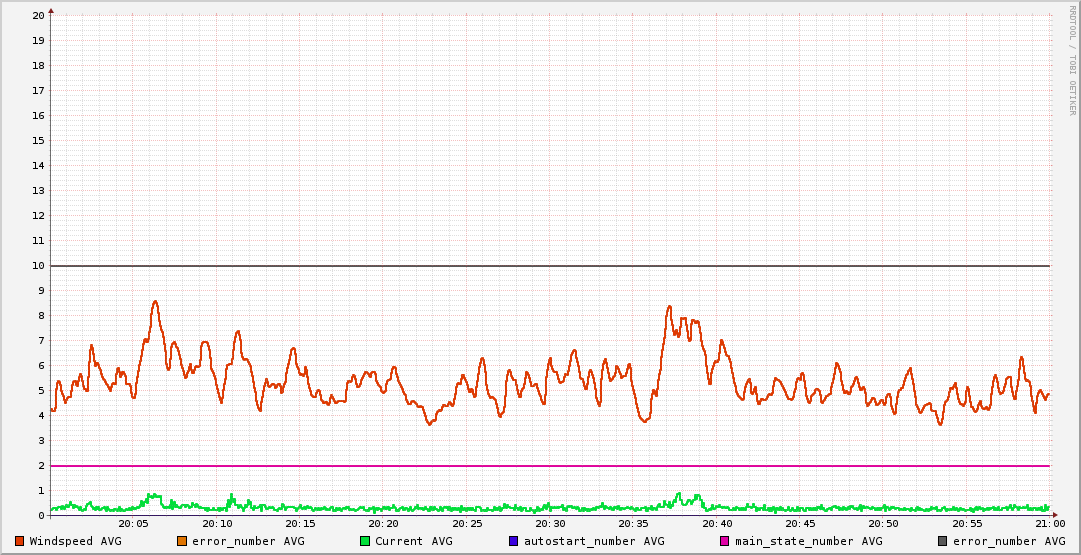The height and width of the screenshot is (555, 1081).
Task: Click the 20:45 time axis label
Action: pyautogui.click(x=800, y=524)
